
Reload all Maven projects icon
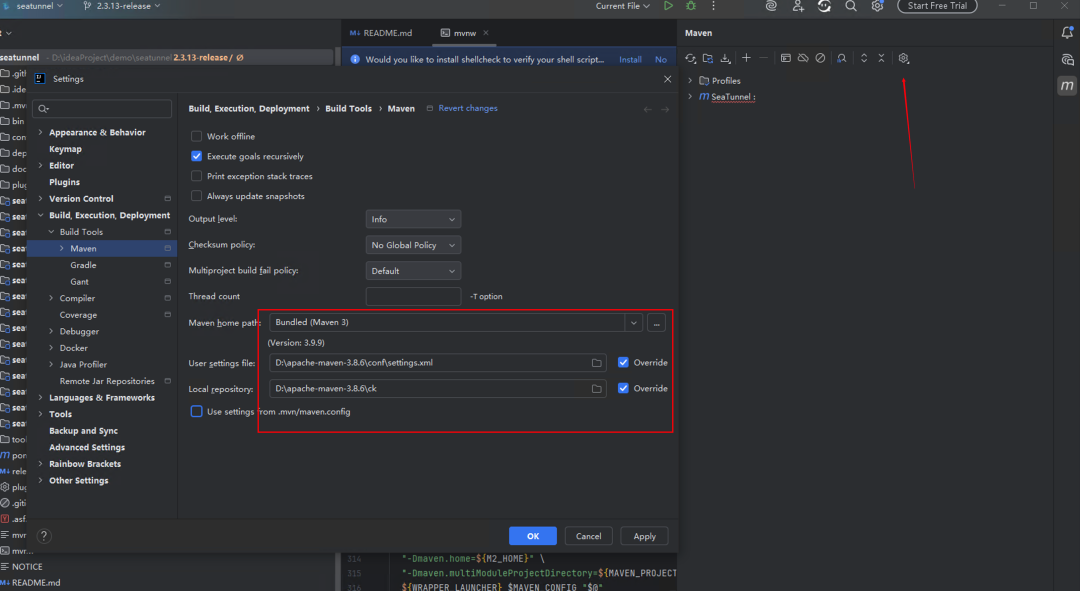[x=690, y=59]
